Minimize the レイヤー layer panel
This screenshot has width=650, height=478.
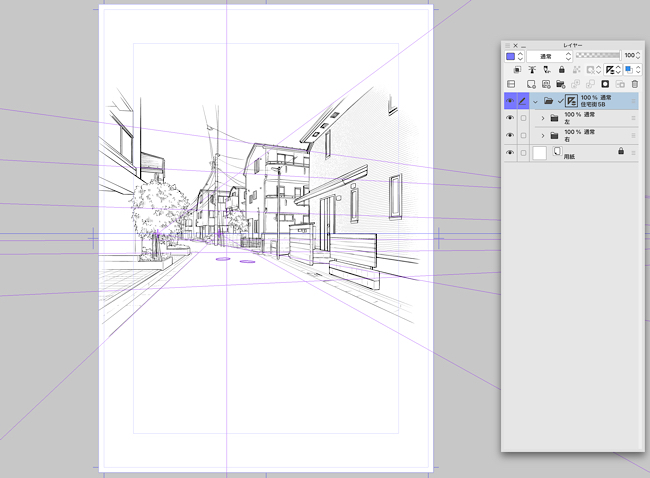click(524, 46)
